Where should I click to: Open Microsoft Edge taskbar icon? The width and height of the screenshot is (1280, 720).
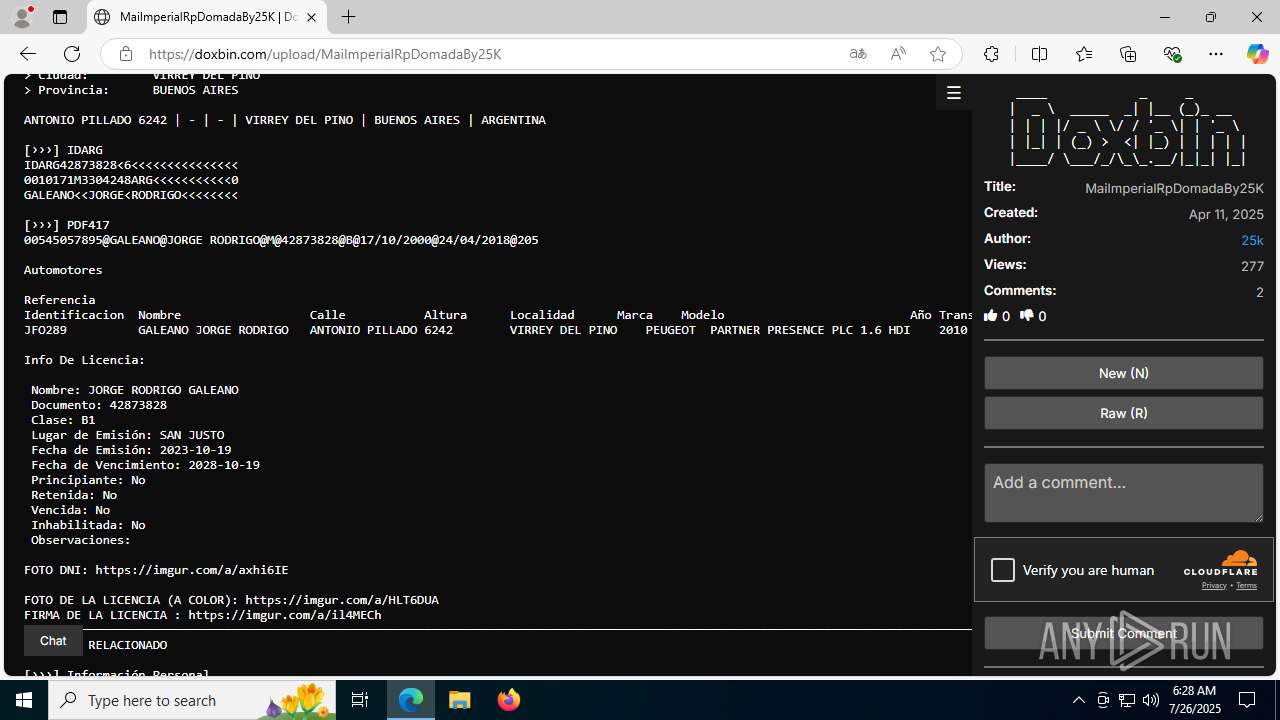pos(411,700)
